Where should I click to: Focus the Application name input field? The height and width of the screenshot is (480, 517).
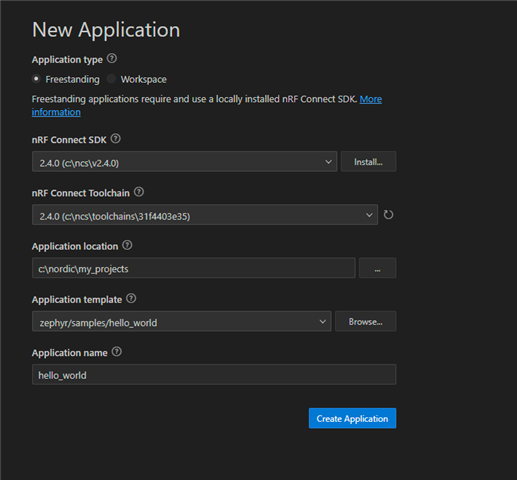pyautogui.click(x=214, y=375)
